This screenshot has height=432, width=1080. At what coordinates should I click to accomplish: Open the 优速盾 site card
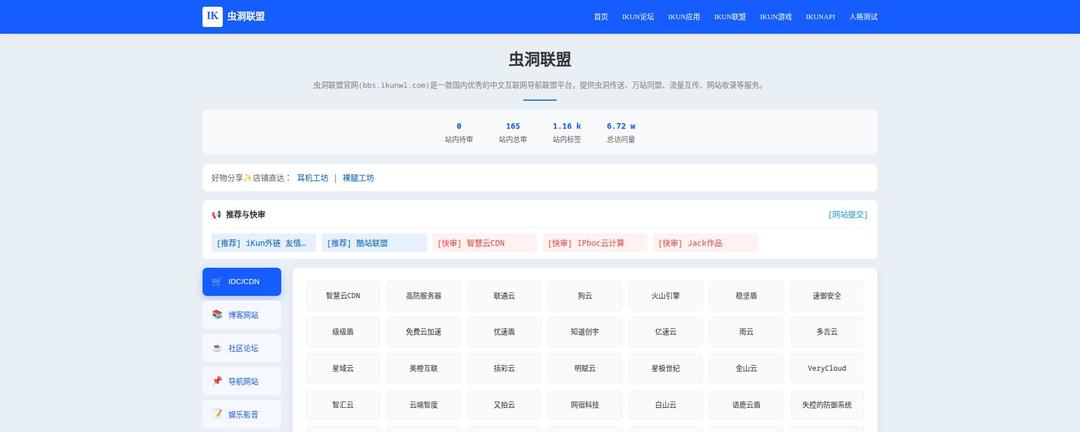(504, 332)
